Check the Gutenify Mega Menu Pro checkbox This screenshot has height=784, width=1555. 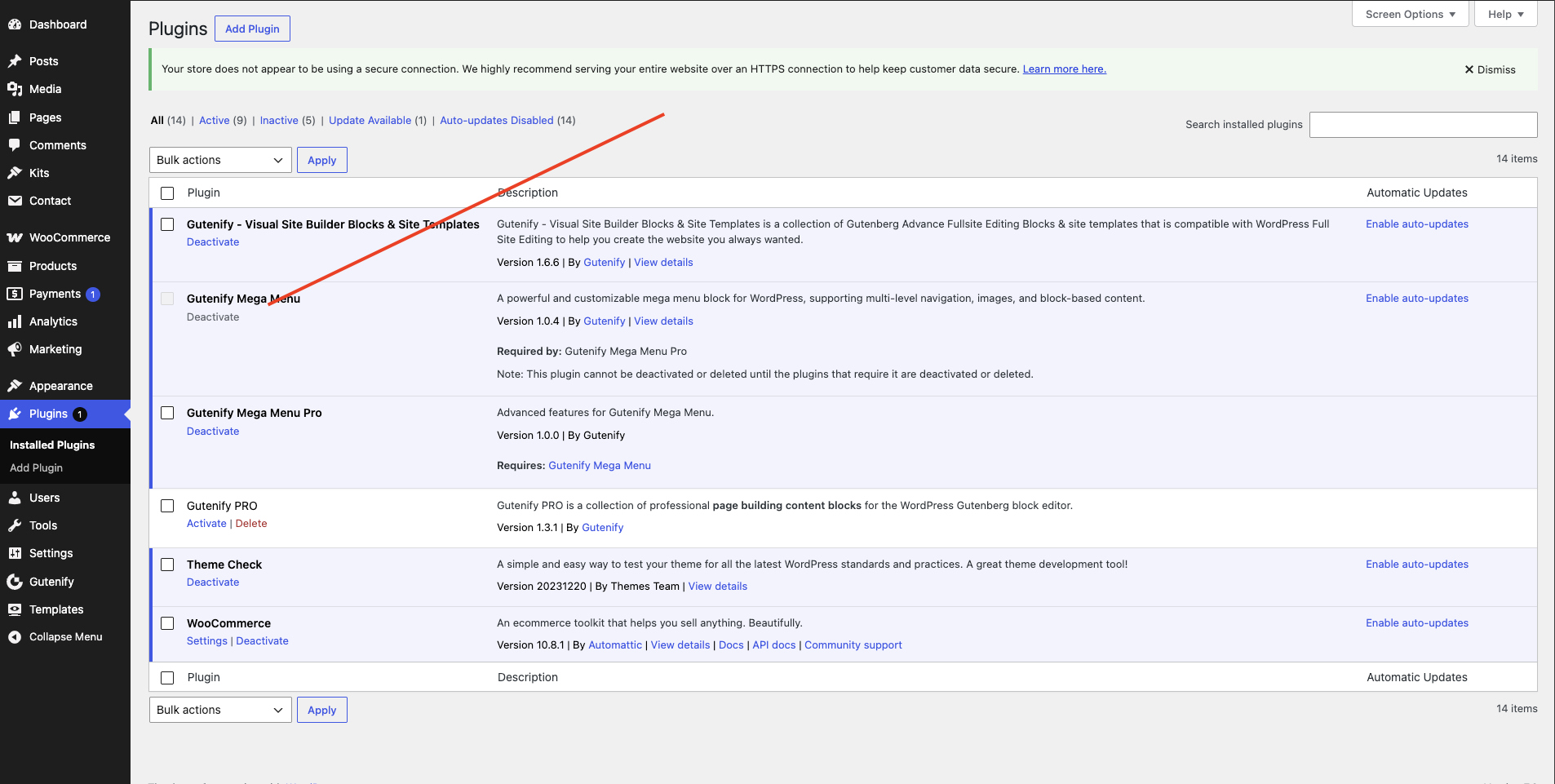tap(167, 413)
